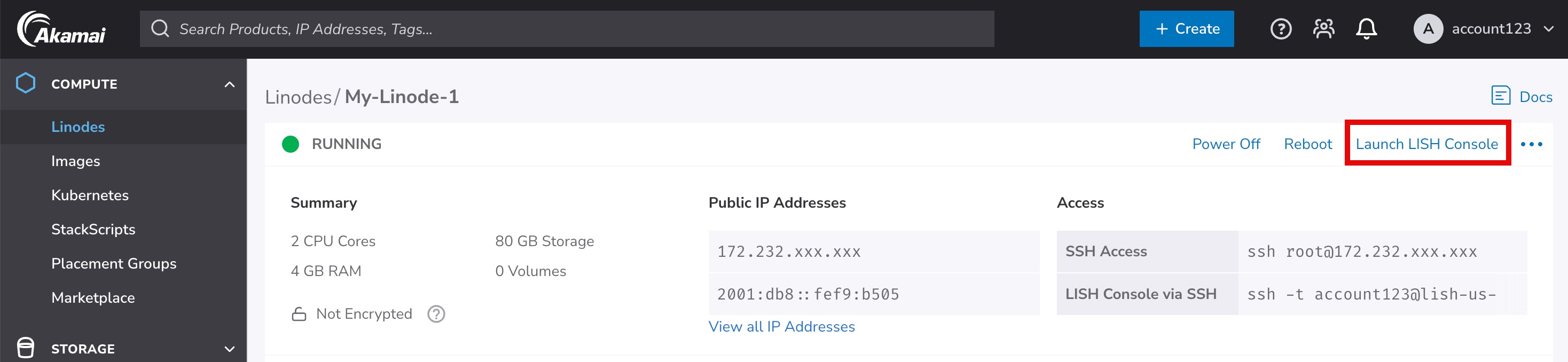
Task: Open the account123 user dropdown
Action: point(1501,29)
